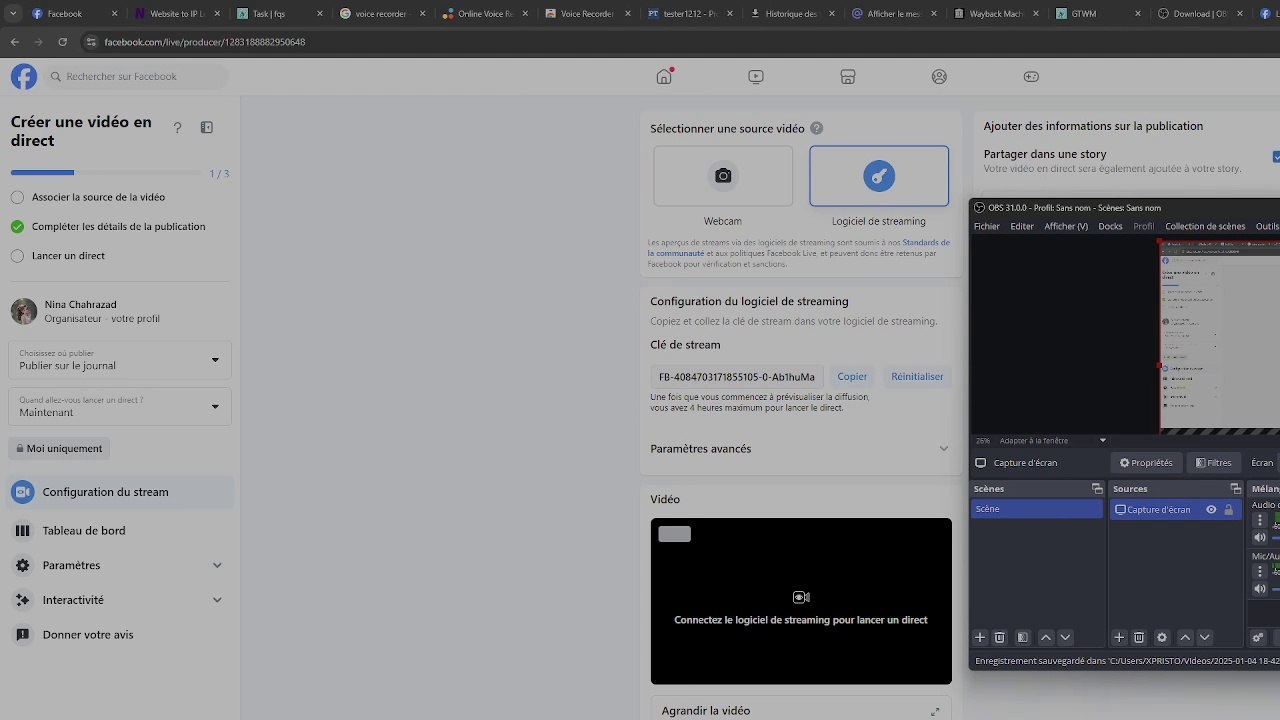Copy the stream key with Copier

tap(852, 377)
